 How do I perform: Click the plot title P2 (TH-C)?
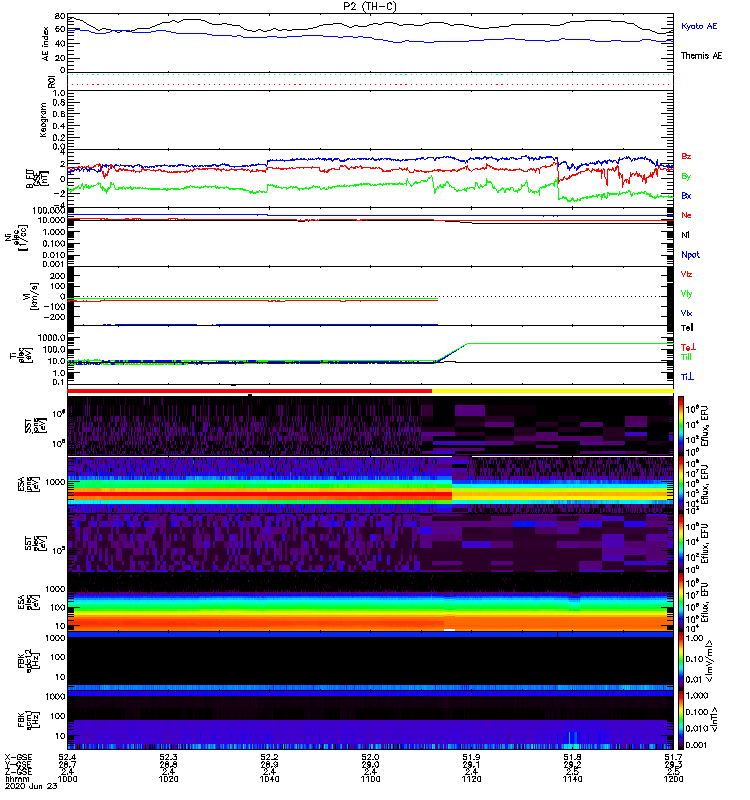click(x=370, y=6)
